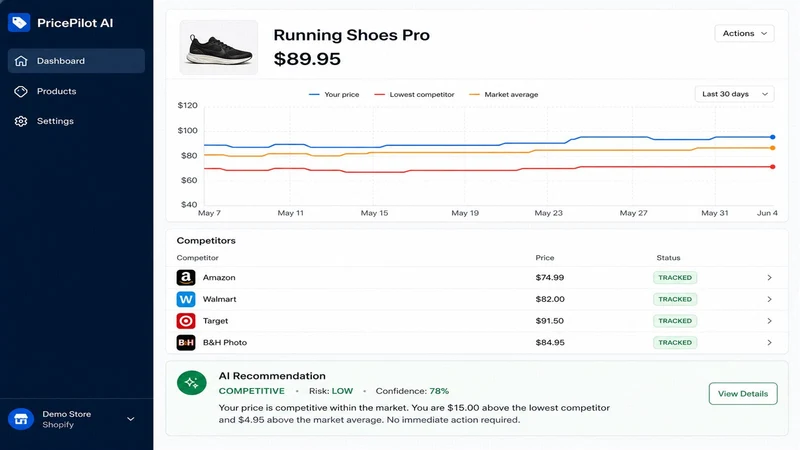Click the Demo Store shop icon

pyautogui.click(x=21, y=419)
